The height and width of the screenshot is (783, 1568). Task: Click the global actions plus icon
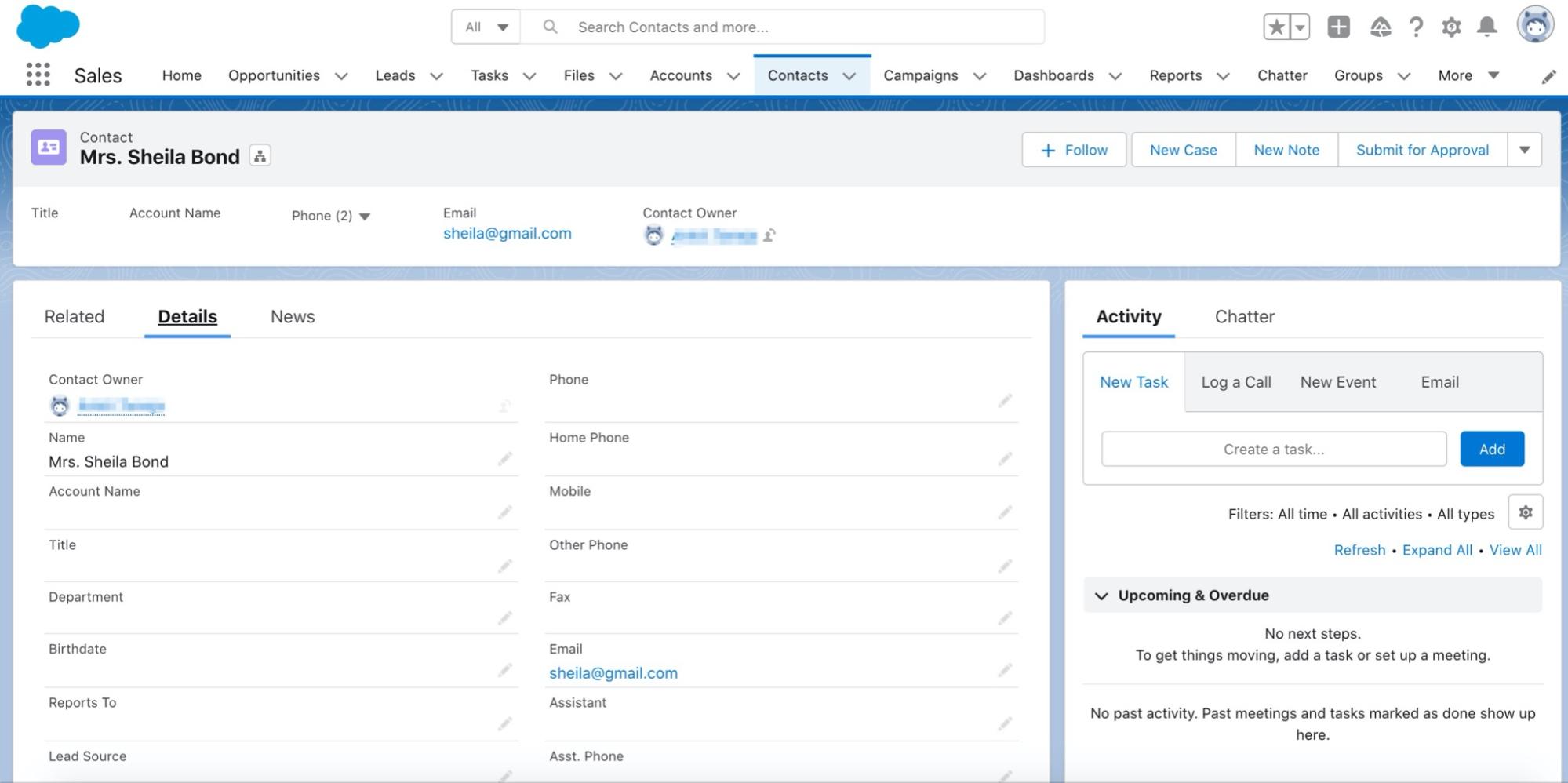1338,27
